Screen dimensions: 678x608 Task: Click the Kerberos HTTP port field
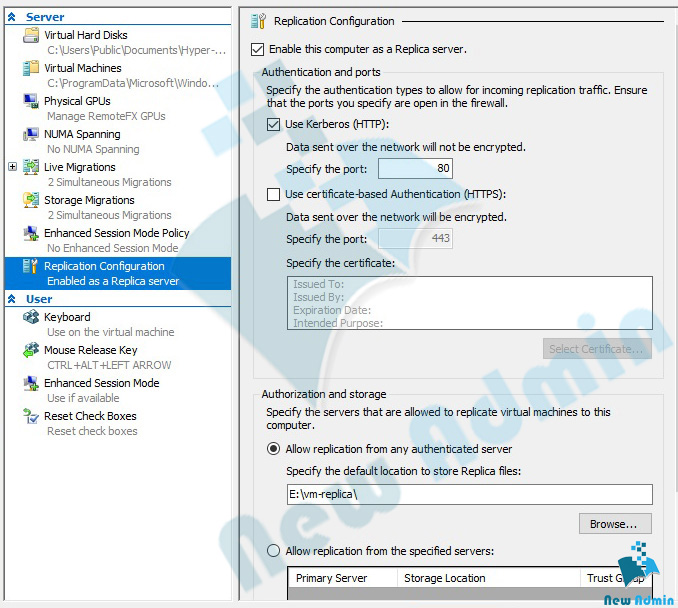pos(415,169)
